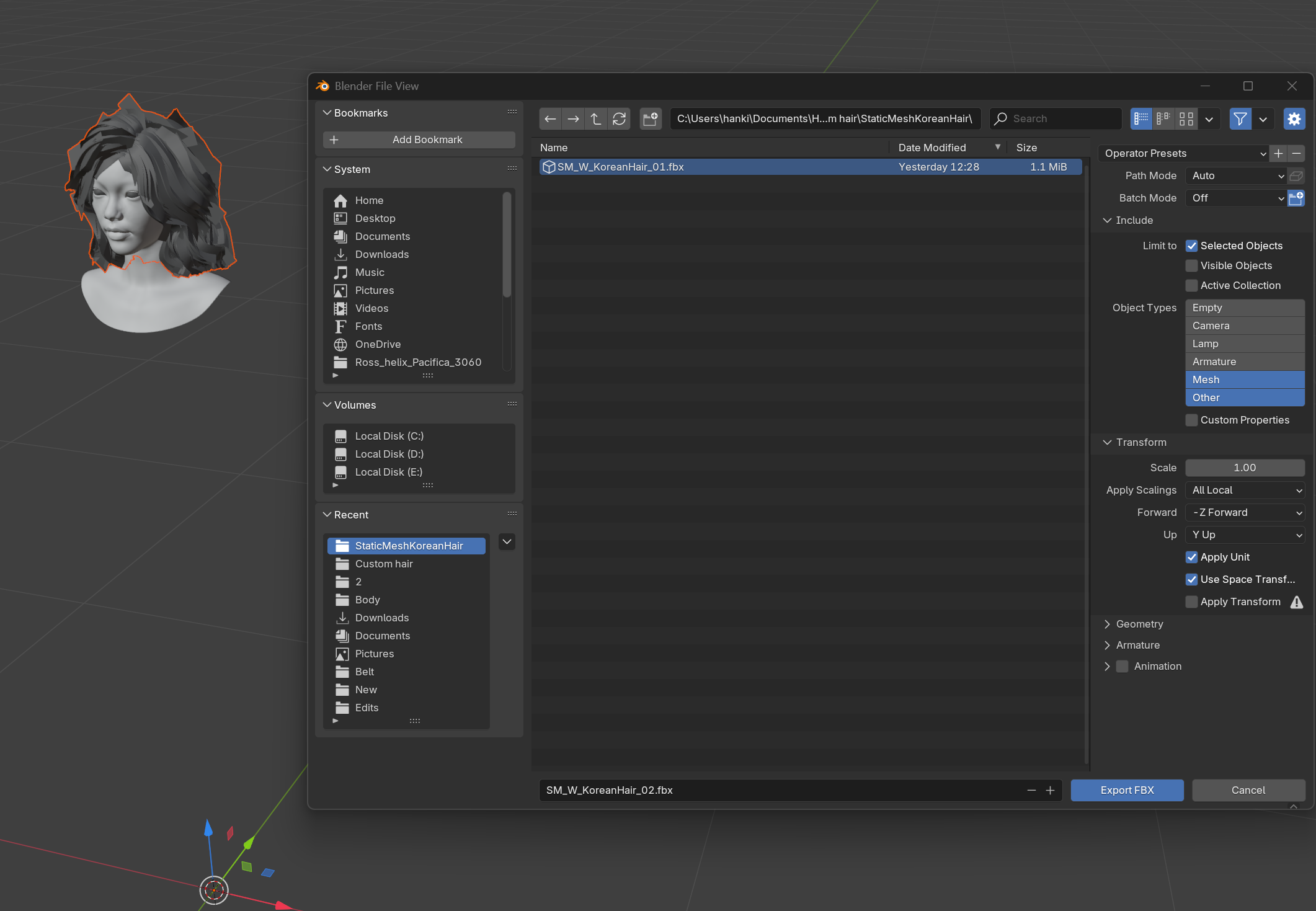Toggle the file filter funnel icon

click(x=1240, y=118)
